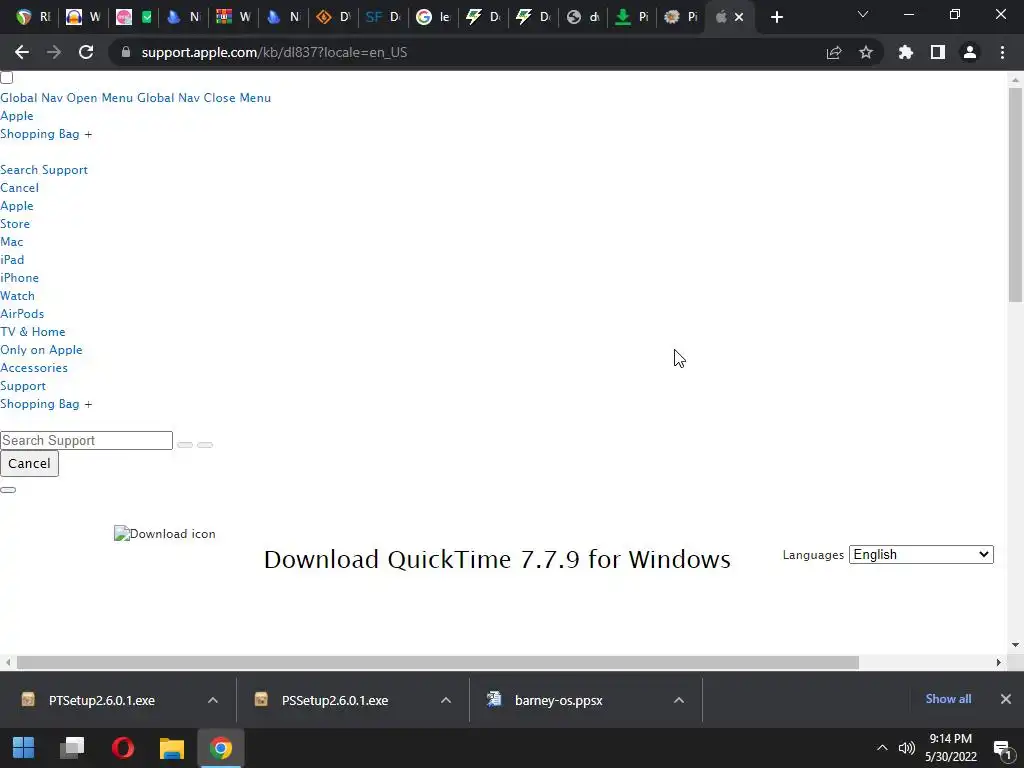Switch to the WinRAR books icon 'W' tab
Viewport: 1024px width, 768px height.
[x=234, y=18]
